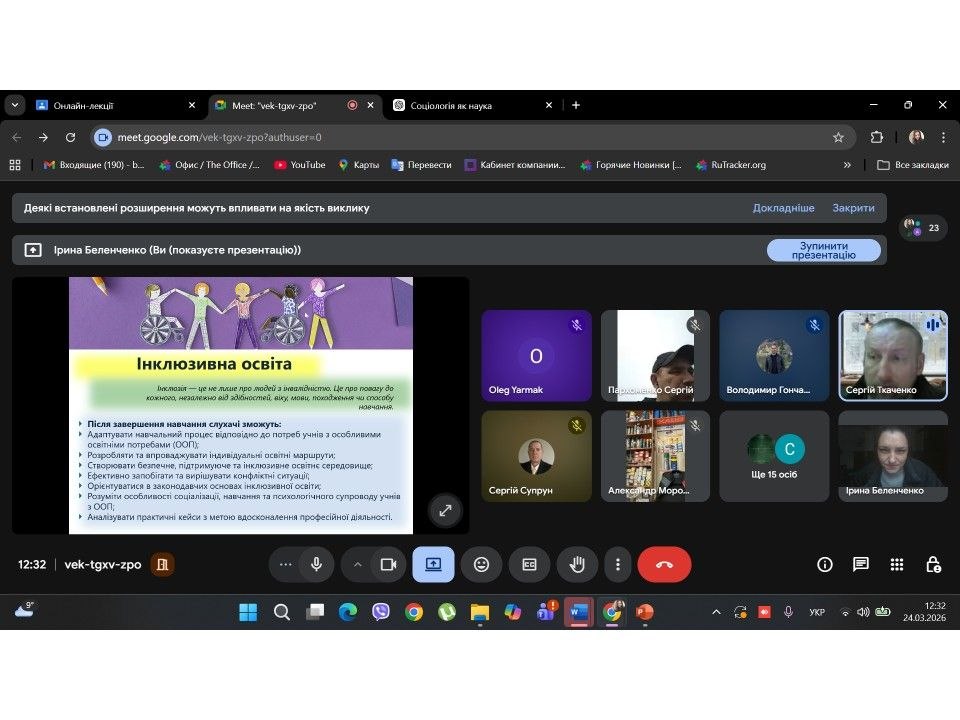Open host controls lock icon
Image resolution: width=960 pixels, height=720 pixels.
933,564
